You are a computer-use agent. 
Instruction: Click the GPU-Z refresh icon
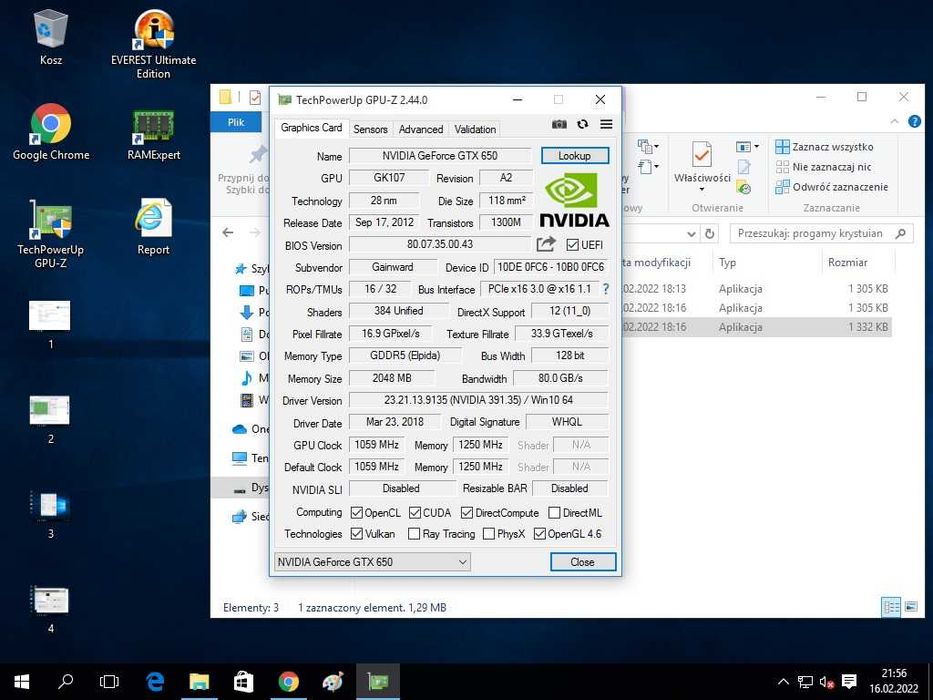582,125
